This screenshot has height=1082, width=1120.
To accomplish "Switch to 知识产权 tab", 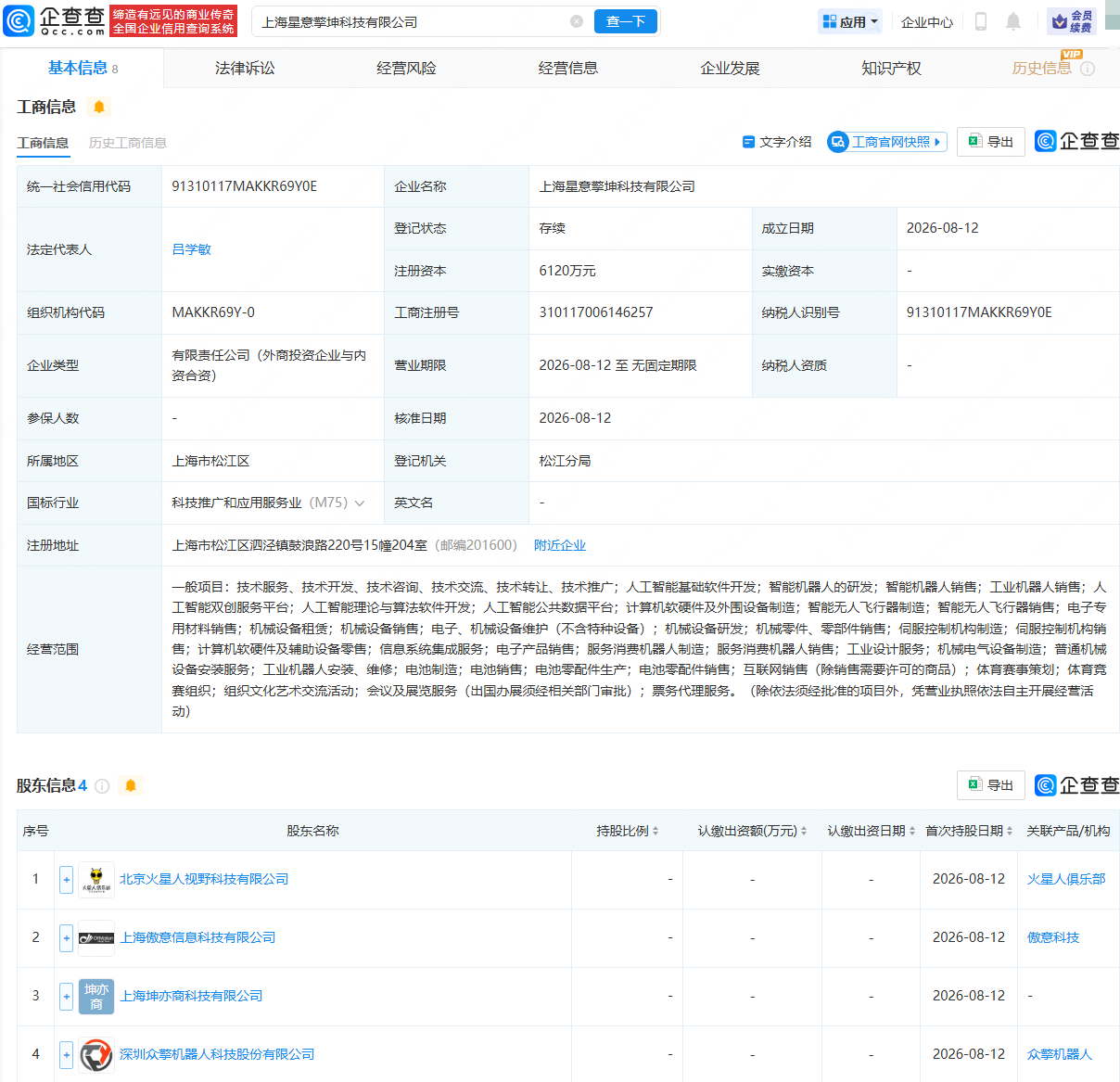I will 891,69.
